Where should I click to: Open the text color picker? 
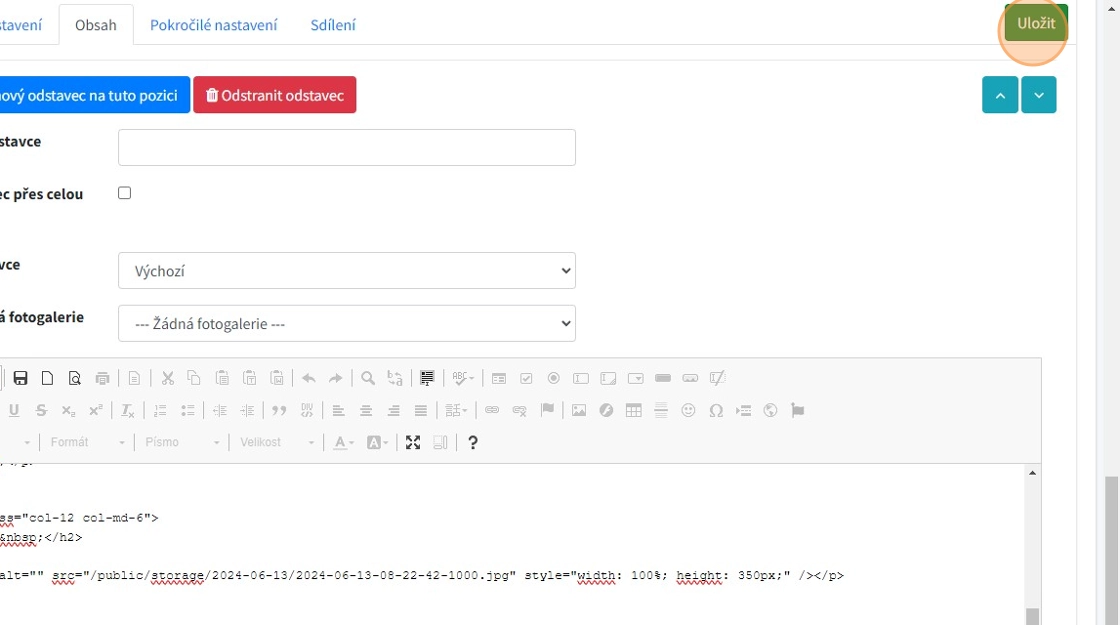(344, 442)
